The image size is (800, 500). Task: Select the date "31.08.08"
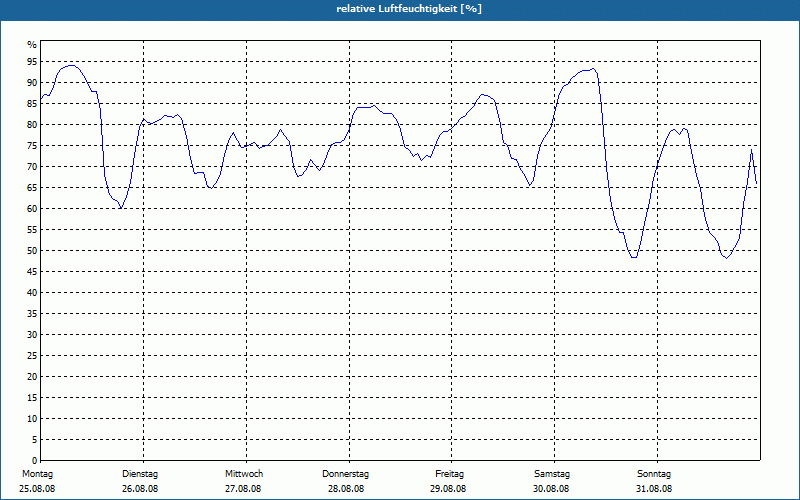click(654, 489)
